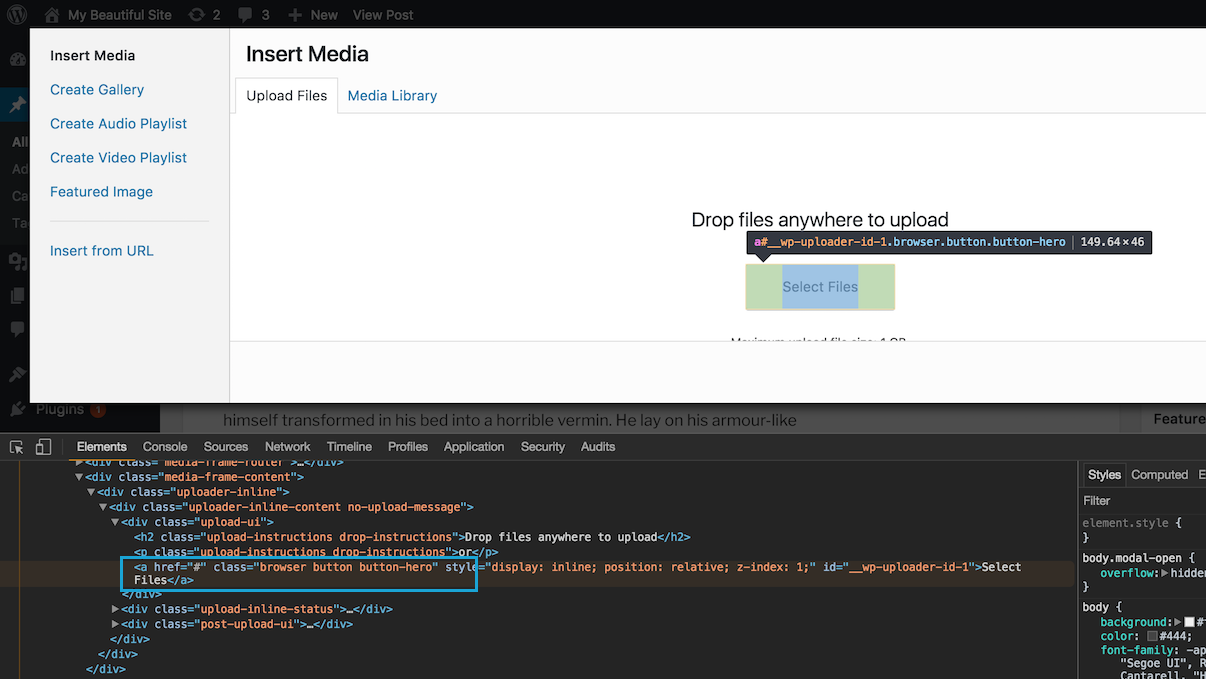Choose Create Gallery
The width and height of the screenshot is (1206, 679).
pos(97,89)
